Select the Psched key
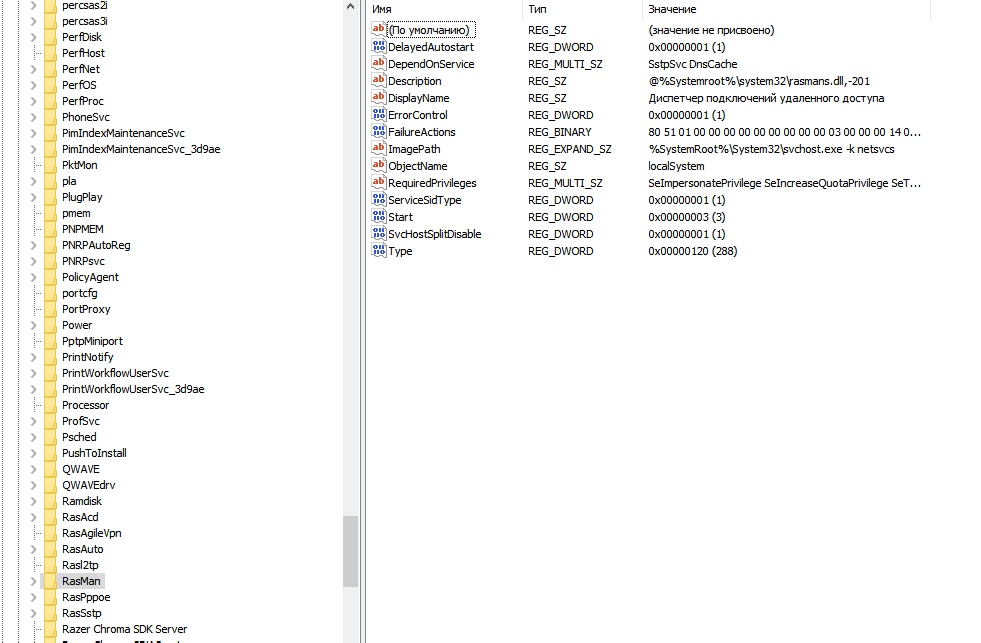 coord(79,437)
